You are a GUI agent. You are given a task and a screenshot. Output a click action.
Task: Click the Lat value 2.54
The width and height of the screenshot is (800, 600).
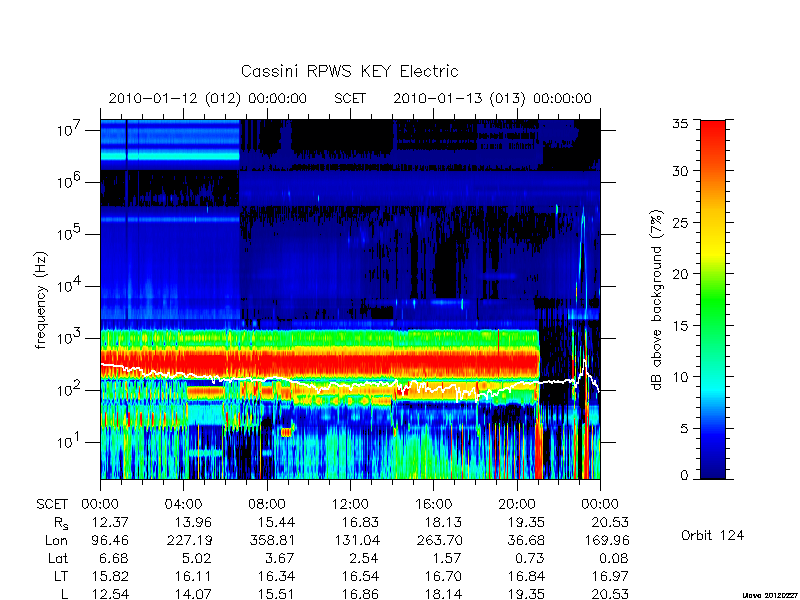click(x=364, y=559)
